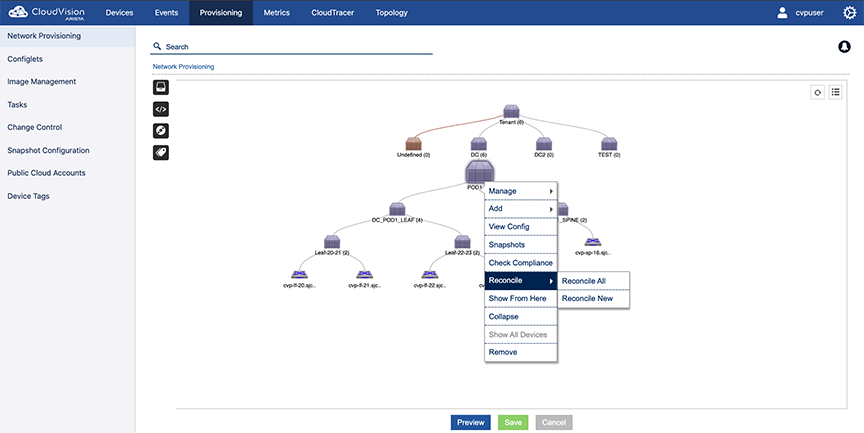Open the settings gear icon
This screenshot has height=433, width=864.
850,13
